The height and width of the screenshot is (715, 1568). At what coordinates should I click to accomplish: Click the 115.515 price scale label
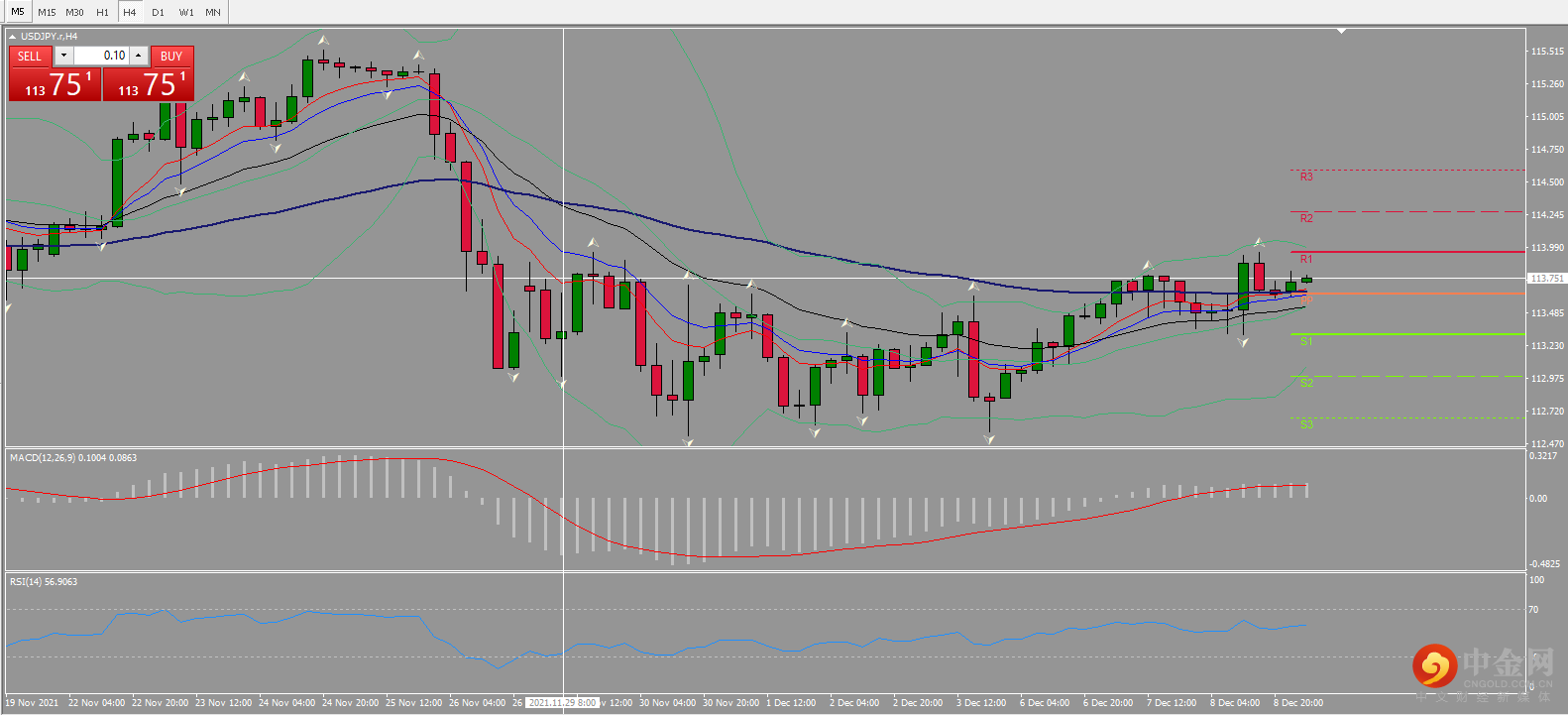[1547, 52]
